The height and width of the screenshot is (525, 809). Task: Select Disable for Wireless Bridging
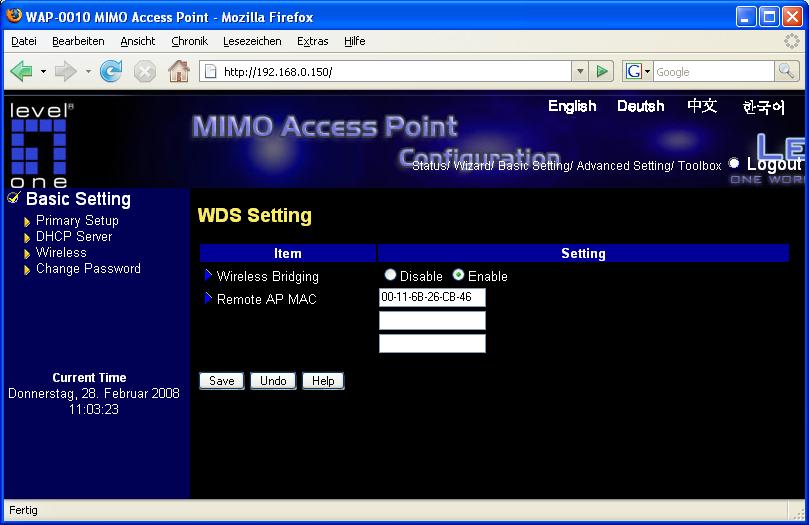pos(391,275)
